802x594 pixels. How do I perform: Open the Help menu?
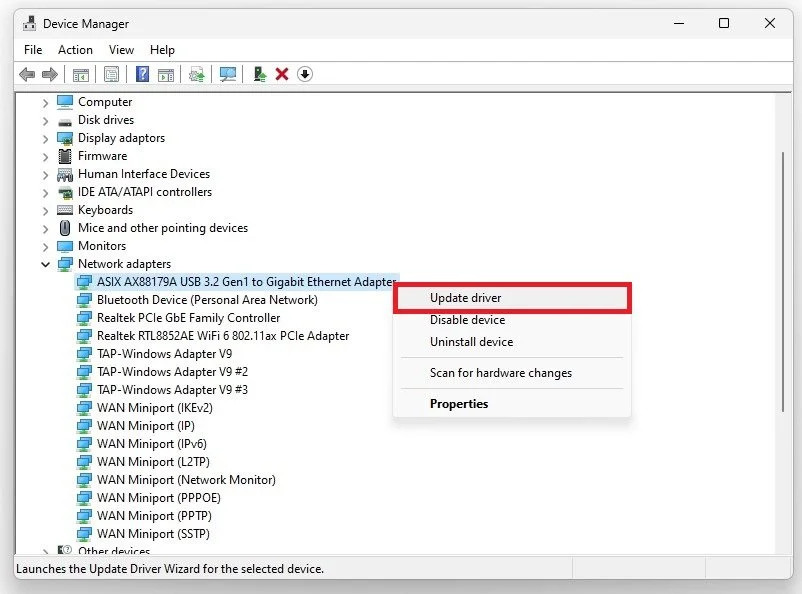pos(162,50)
